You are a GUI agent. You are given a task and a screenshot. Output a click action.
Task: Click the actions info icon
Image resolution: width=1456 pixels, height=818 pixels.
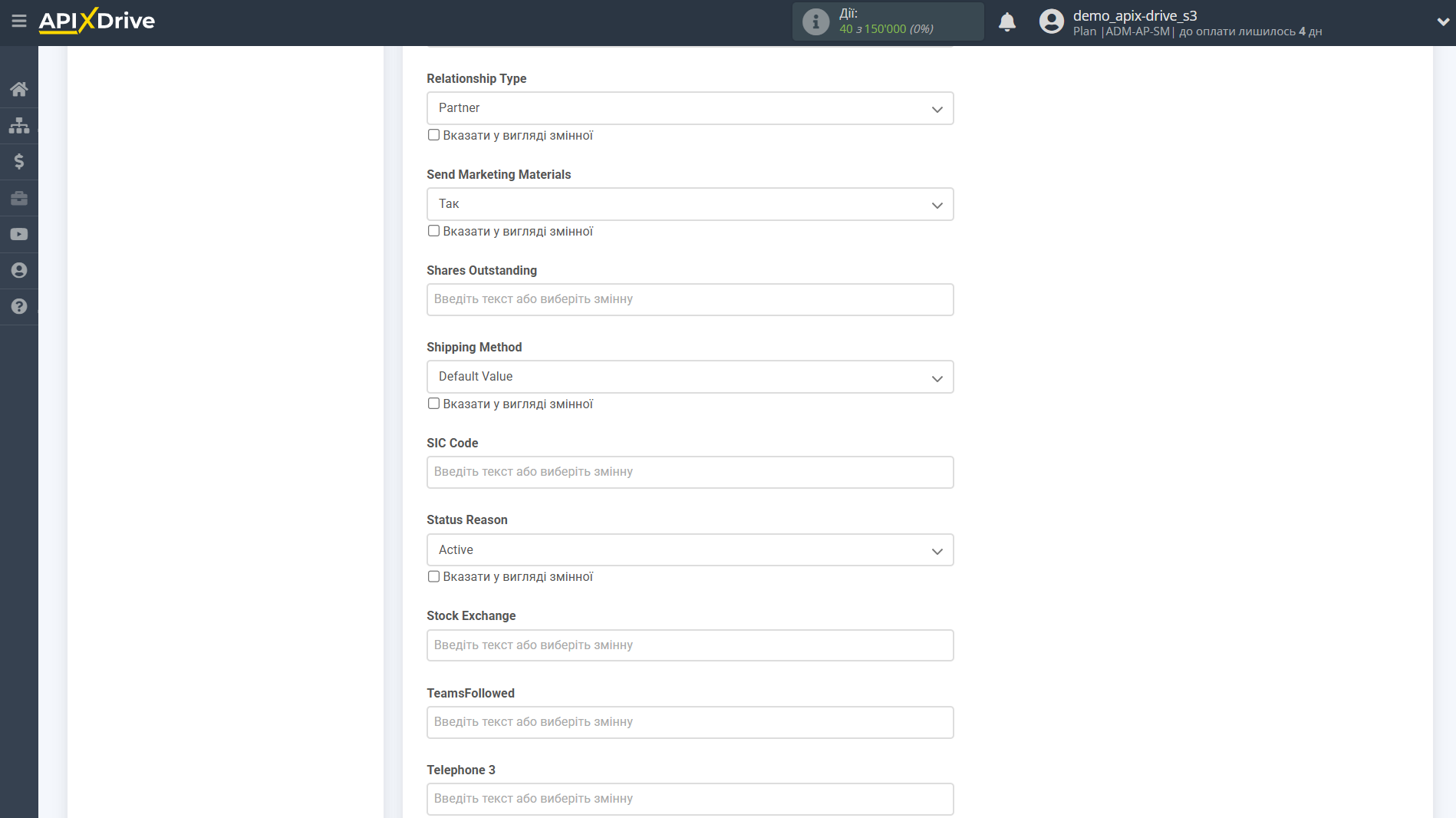(815, 21)
